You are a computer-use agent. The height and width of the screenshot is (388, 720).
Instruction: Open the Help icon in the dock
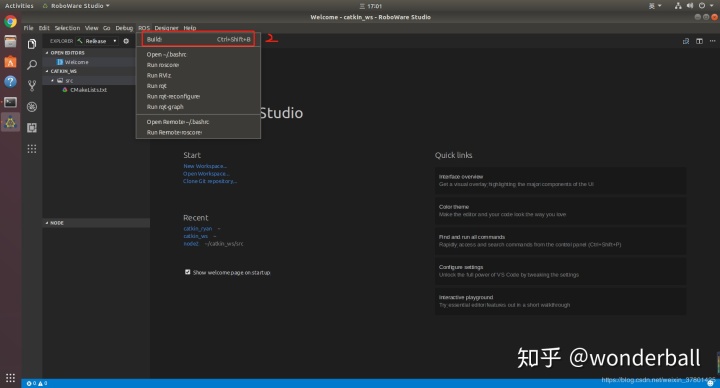[x=10, y=82]
